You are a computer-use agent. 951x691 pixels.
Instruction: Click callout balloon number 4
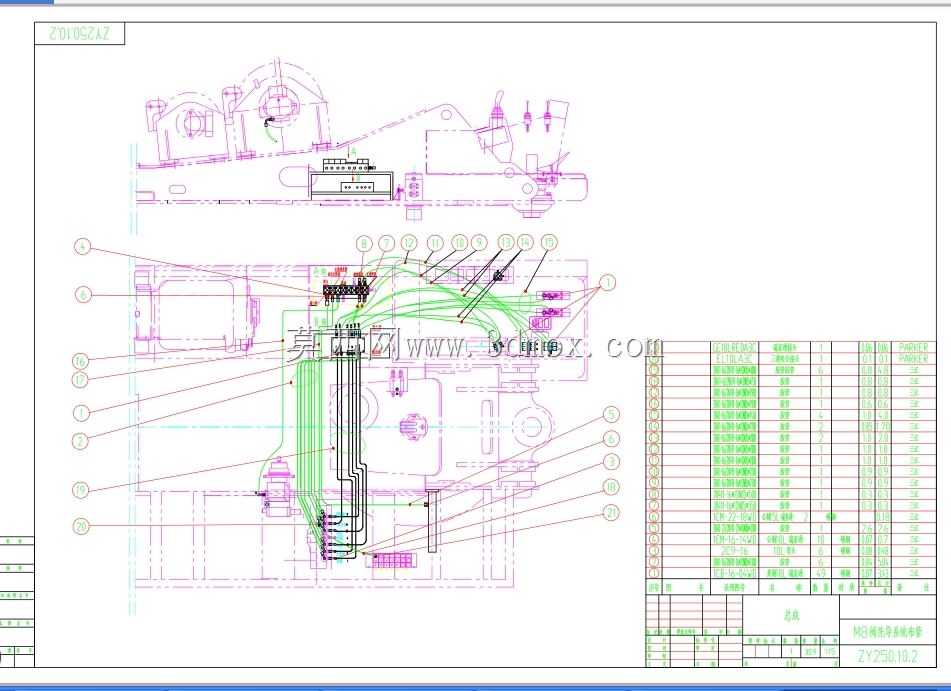82,247
